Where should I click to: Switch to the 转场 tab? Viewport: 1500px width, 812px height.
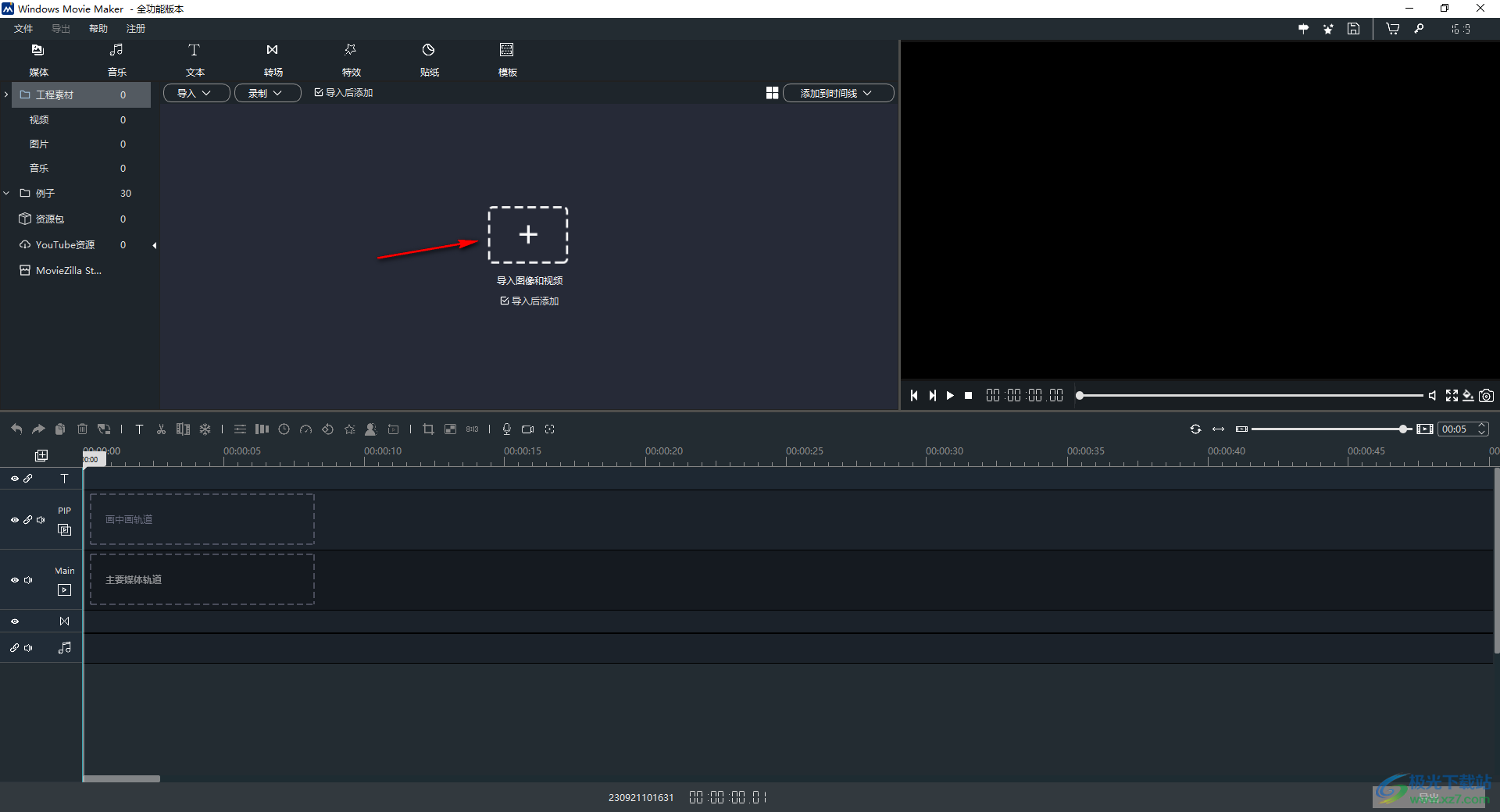[x=273, y=60]
